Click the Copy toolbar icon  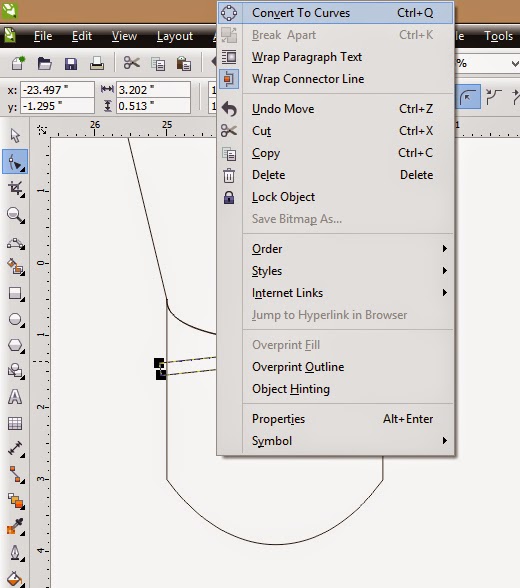(158, 64)
